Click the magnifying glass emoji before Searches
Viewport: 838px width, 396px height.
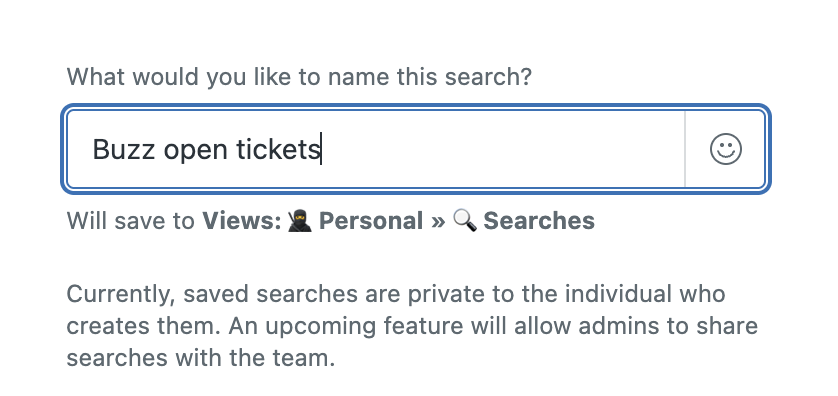pos(464,221)
